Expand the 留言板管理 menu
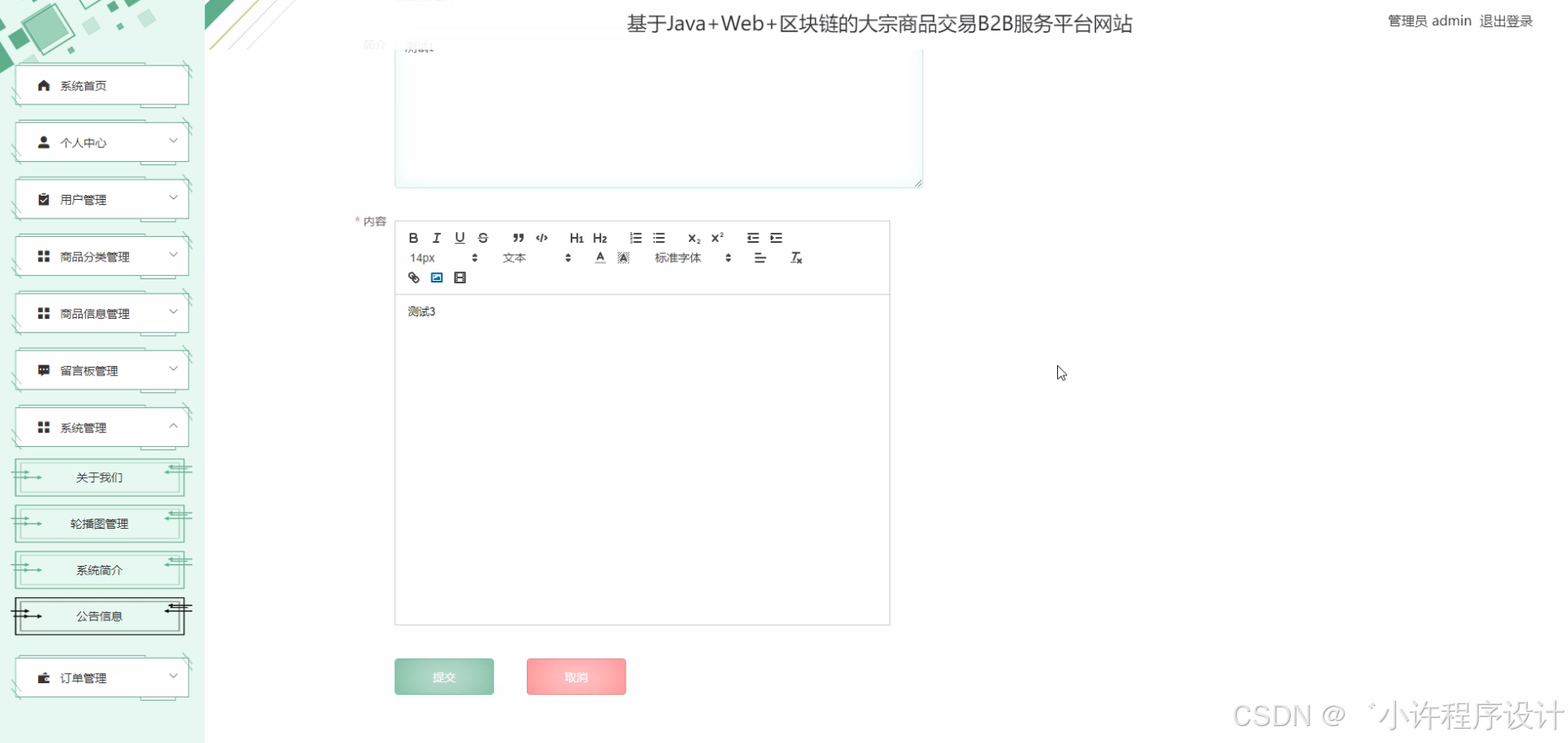The height and width of the screenshot is (743, 1568). 102,370
